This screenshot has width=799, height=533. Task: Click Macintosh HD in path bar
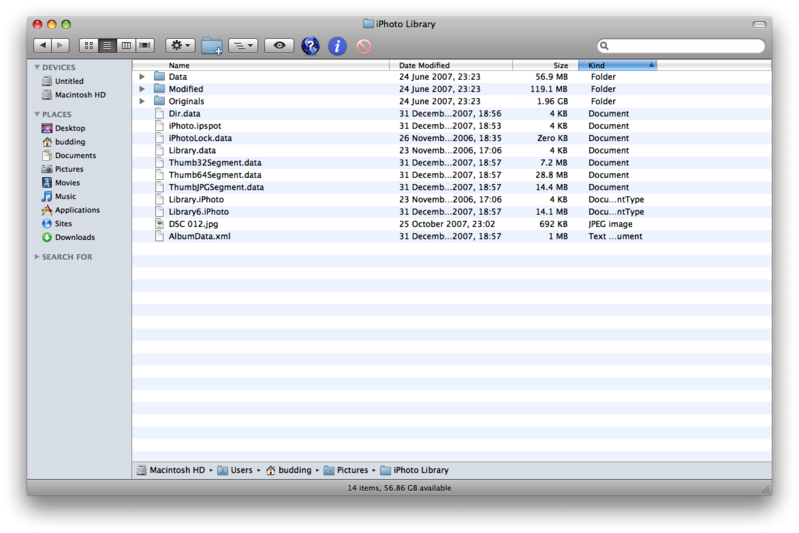[x=171, y=470]
